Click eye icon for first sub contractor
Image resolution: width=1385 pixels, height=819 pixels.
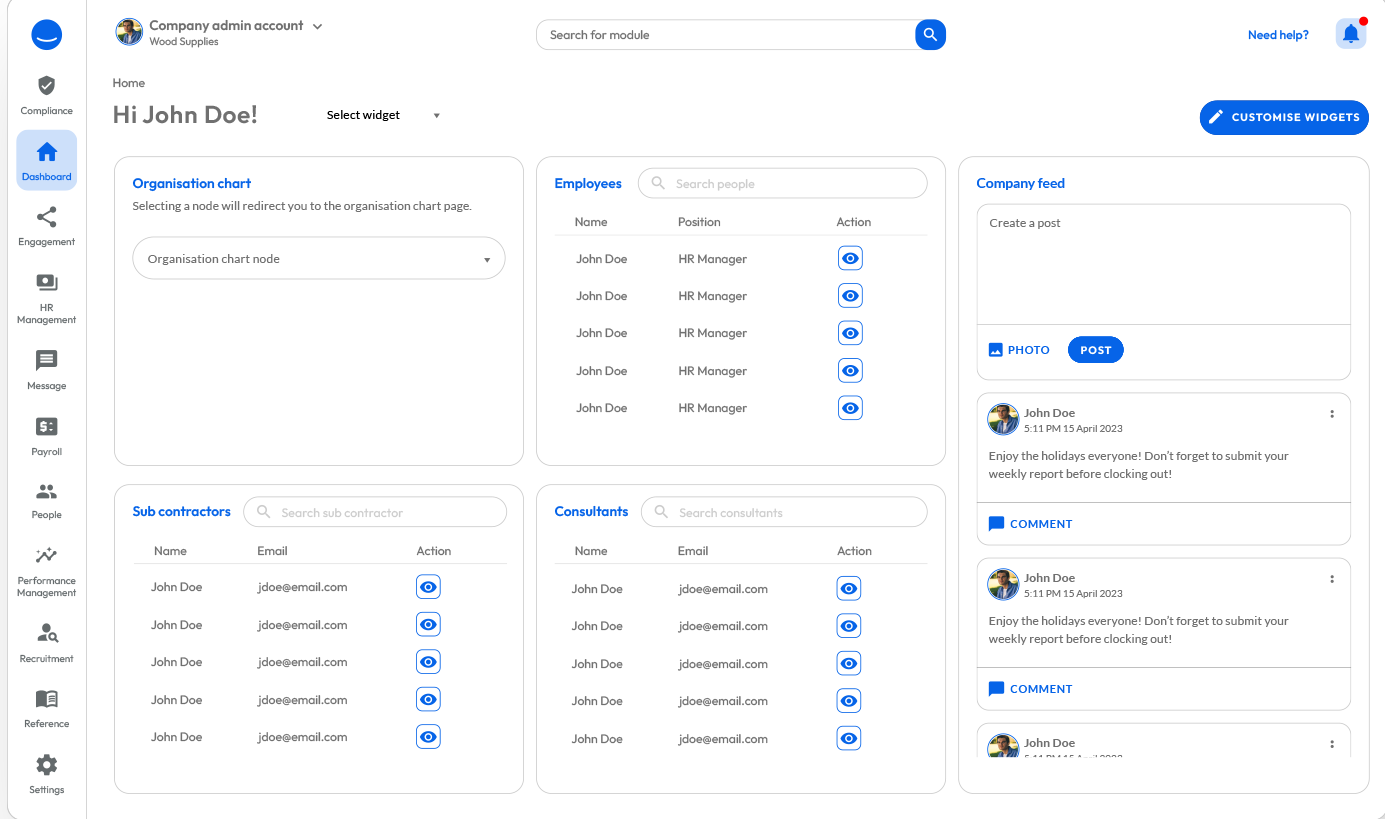coord(428,587)
